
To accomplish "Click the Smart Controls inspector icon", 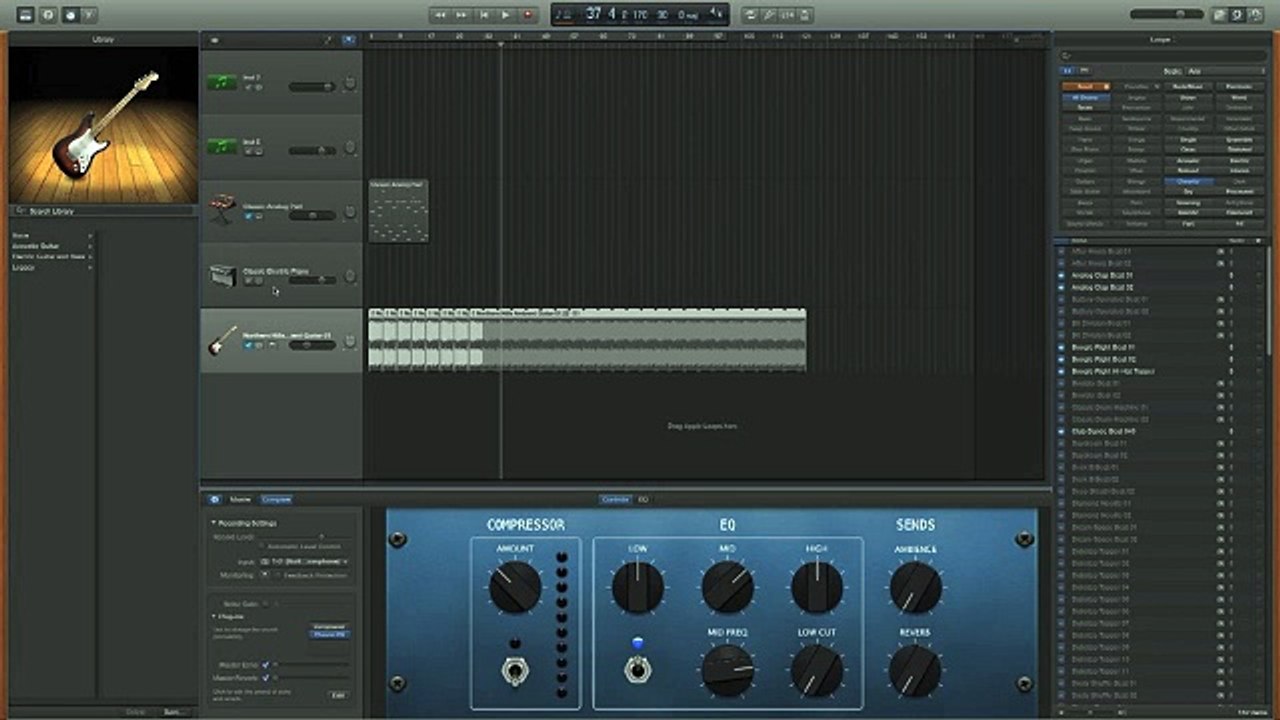I will [214, 499].
